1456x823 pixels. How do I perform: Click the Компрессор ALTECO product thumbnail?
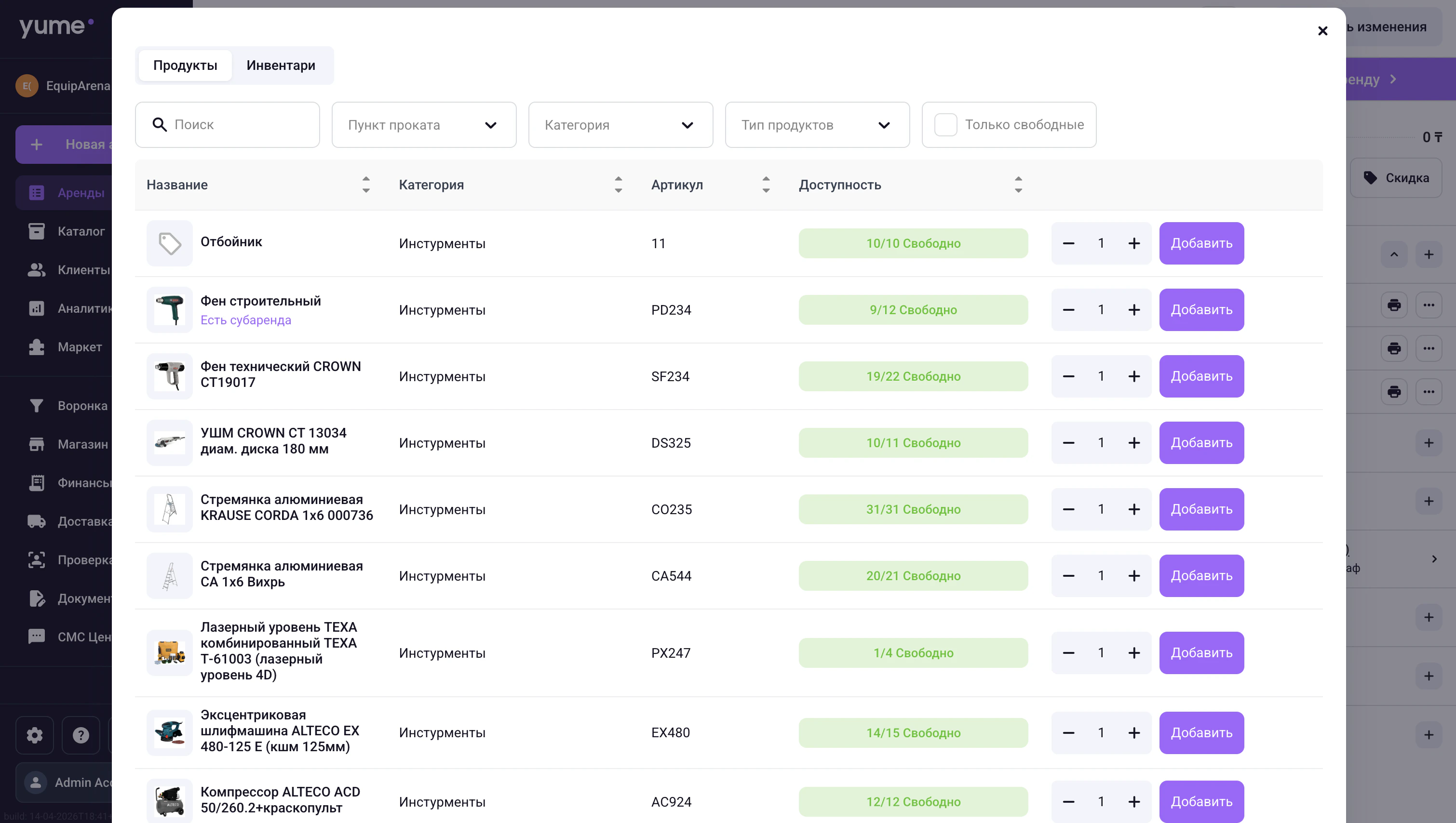[169, 801]
